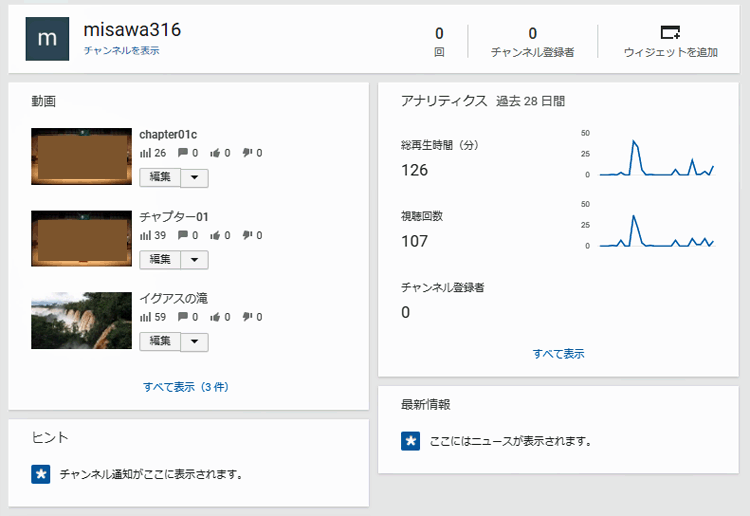Expand the edit dropdown arrow for chapter01c

click(194, 177)
